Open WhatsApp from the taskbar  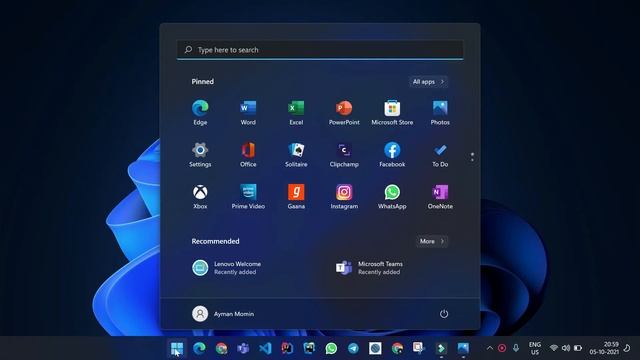(x=331, y=348)
